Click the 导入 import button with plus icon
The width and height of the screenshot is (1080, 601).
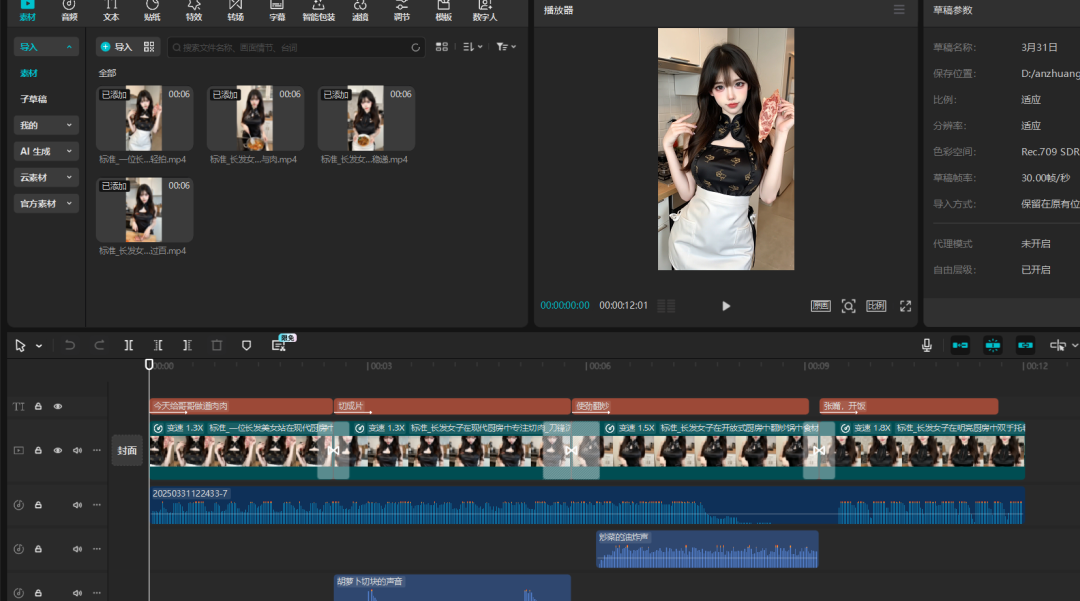click(x=116, y=47)
